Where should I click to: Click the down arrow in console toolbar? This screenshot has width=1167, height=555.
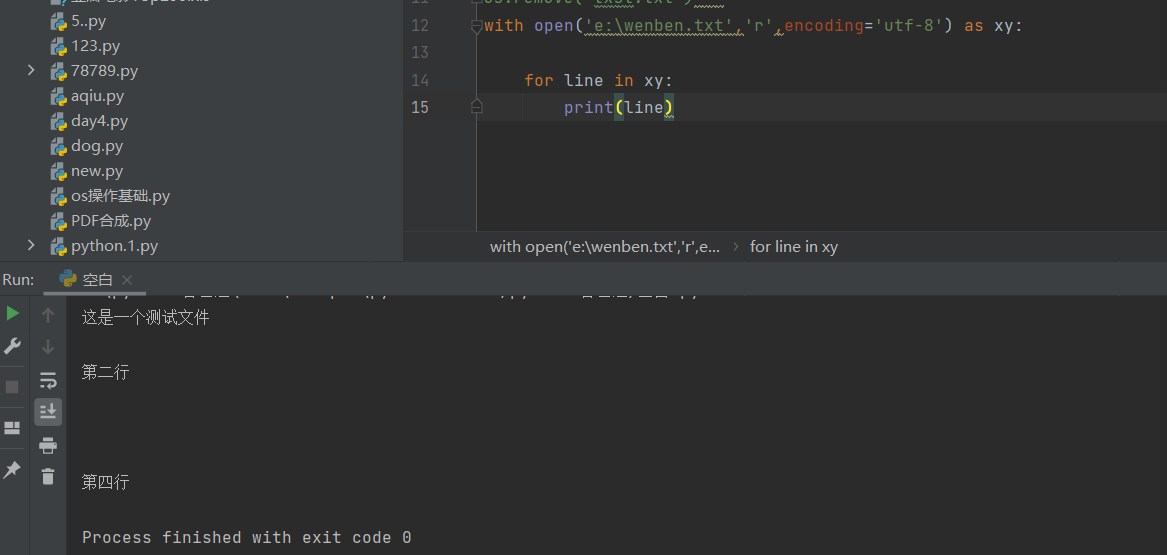click(48, 347)
